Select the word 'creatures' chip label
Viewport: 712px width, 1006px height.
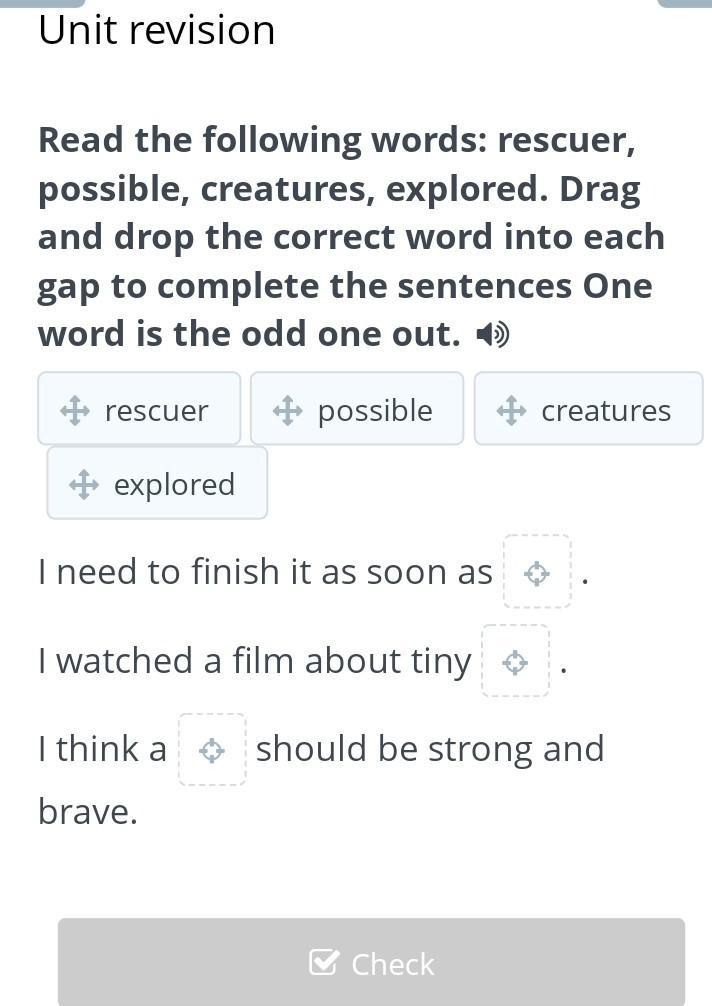tap(606, 410)
